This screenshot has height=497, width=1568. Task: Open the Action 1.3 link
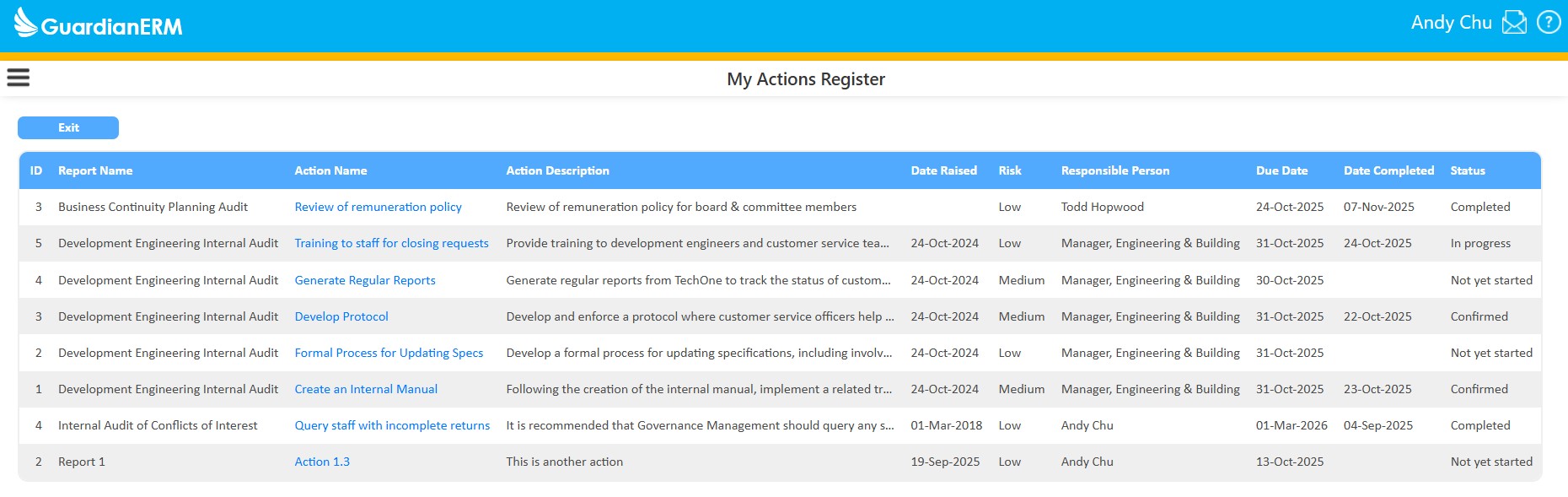click(x=321, y=462)
